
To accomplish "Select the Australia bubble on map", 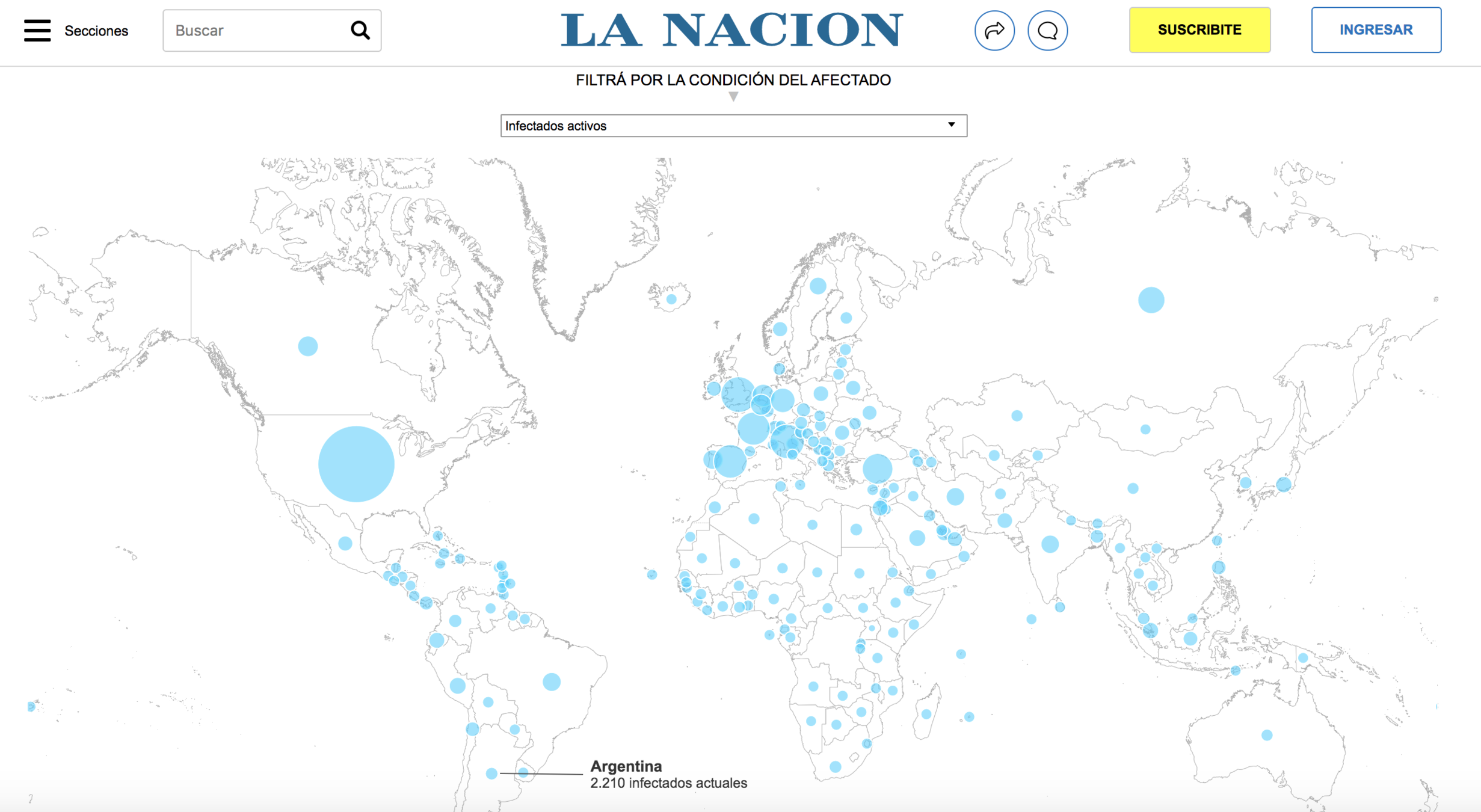I will click(x=1267, y=735).
